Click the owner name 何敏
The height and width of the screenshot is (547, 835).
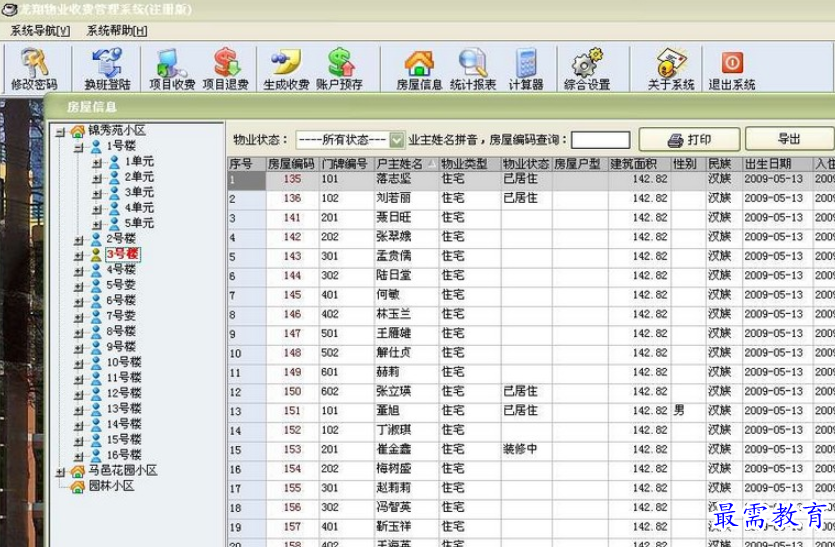(388, 295)
